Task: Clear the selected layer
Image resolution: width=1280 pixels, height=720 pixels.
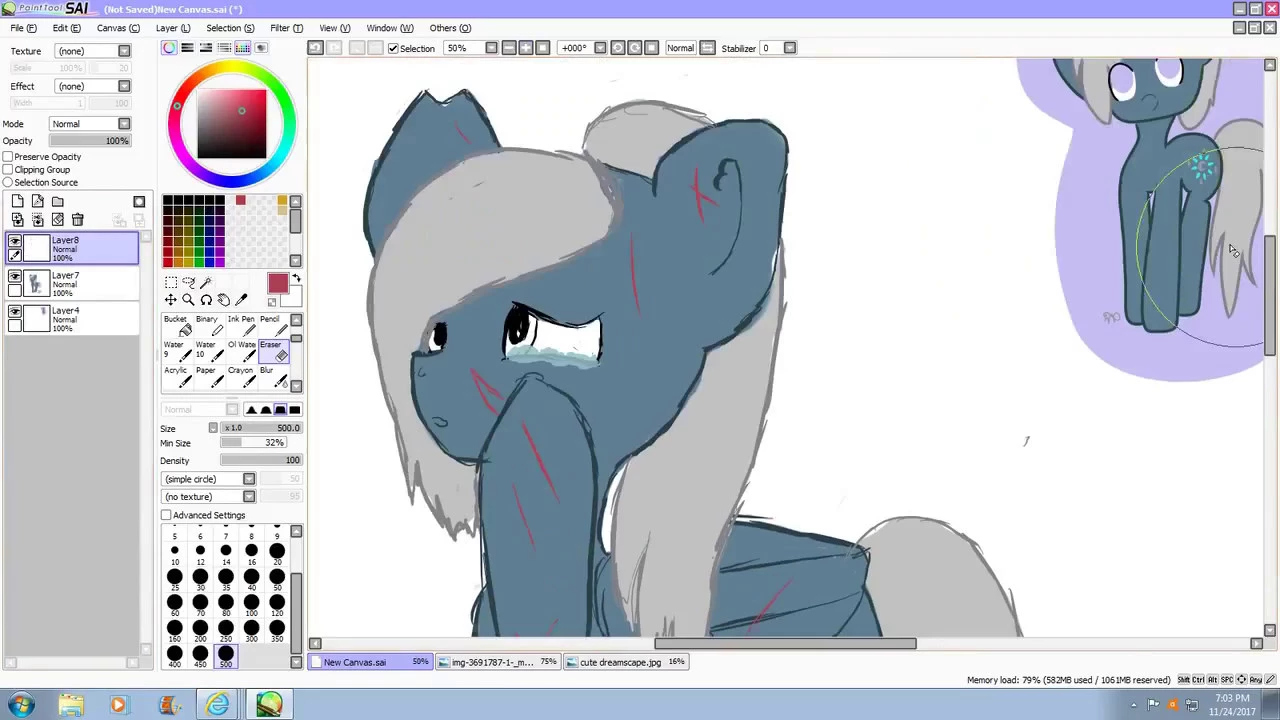Action: click(x=58, y=219)
